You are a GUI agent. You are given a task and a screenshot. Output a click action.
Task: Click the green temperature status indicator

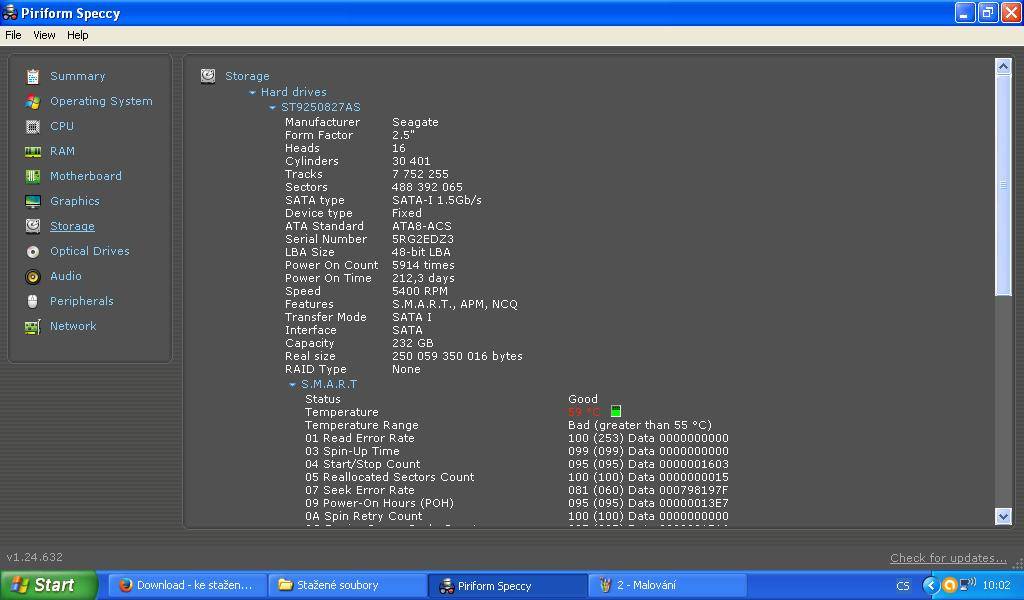coord(616,411)
